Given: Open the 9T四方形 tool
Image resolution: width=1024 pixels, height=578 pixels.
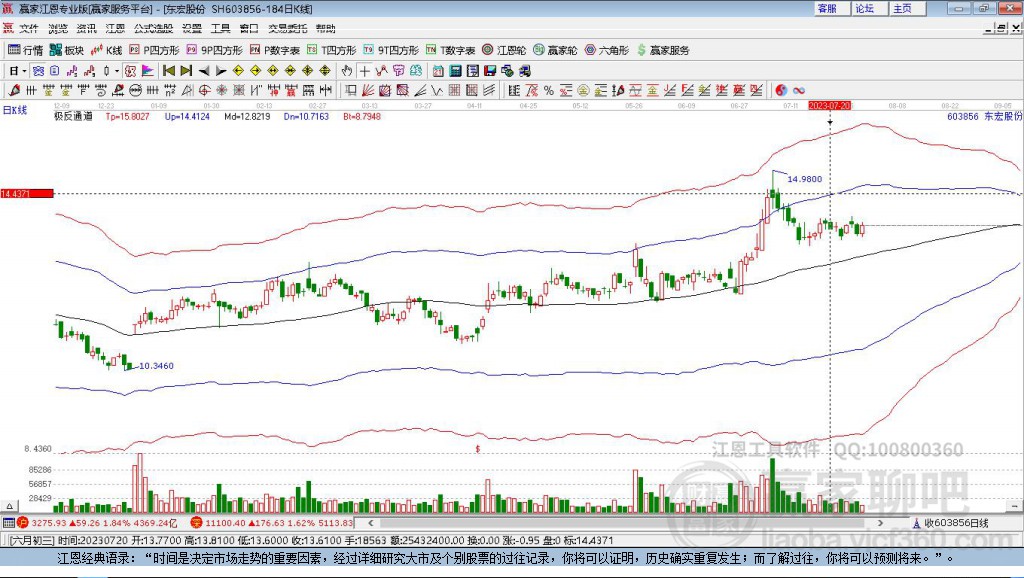Looking at the screenshot, I should click(x=391, y=50).
